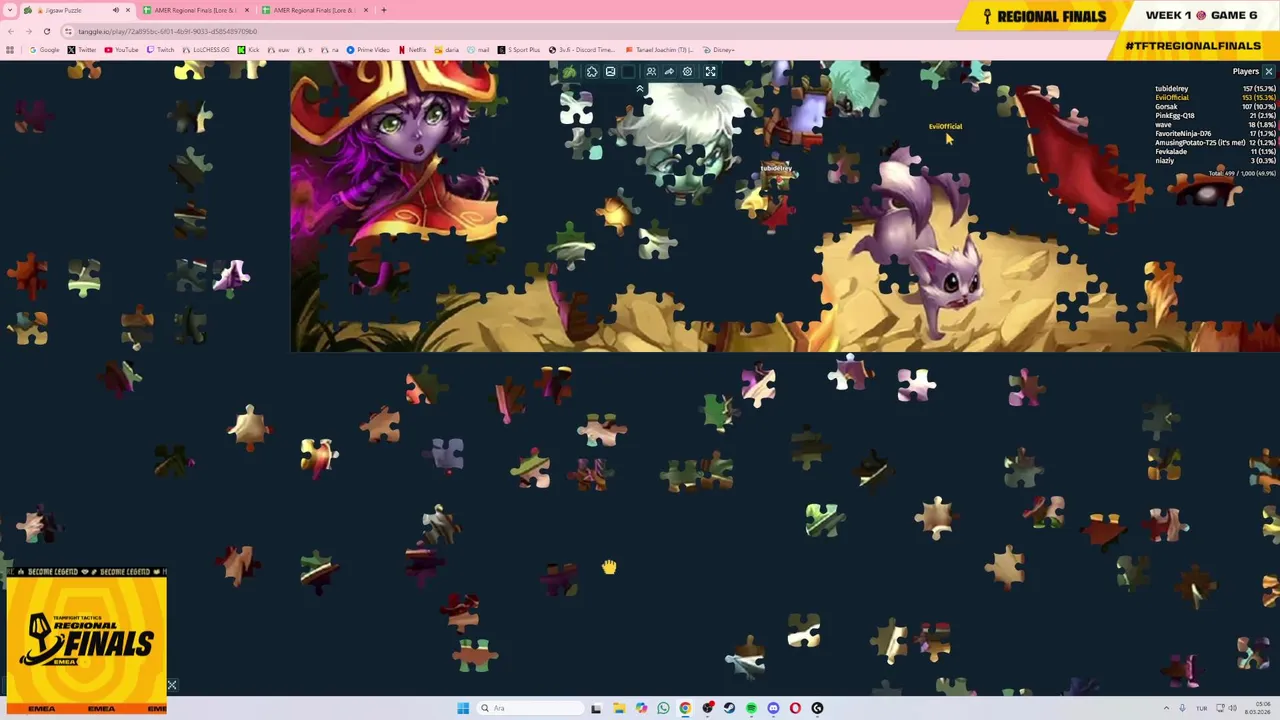Select player PinkEgg-Q18 in the list
Screen dimensions: 1280x720
click(1215, 116)
